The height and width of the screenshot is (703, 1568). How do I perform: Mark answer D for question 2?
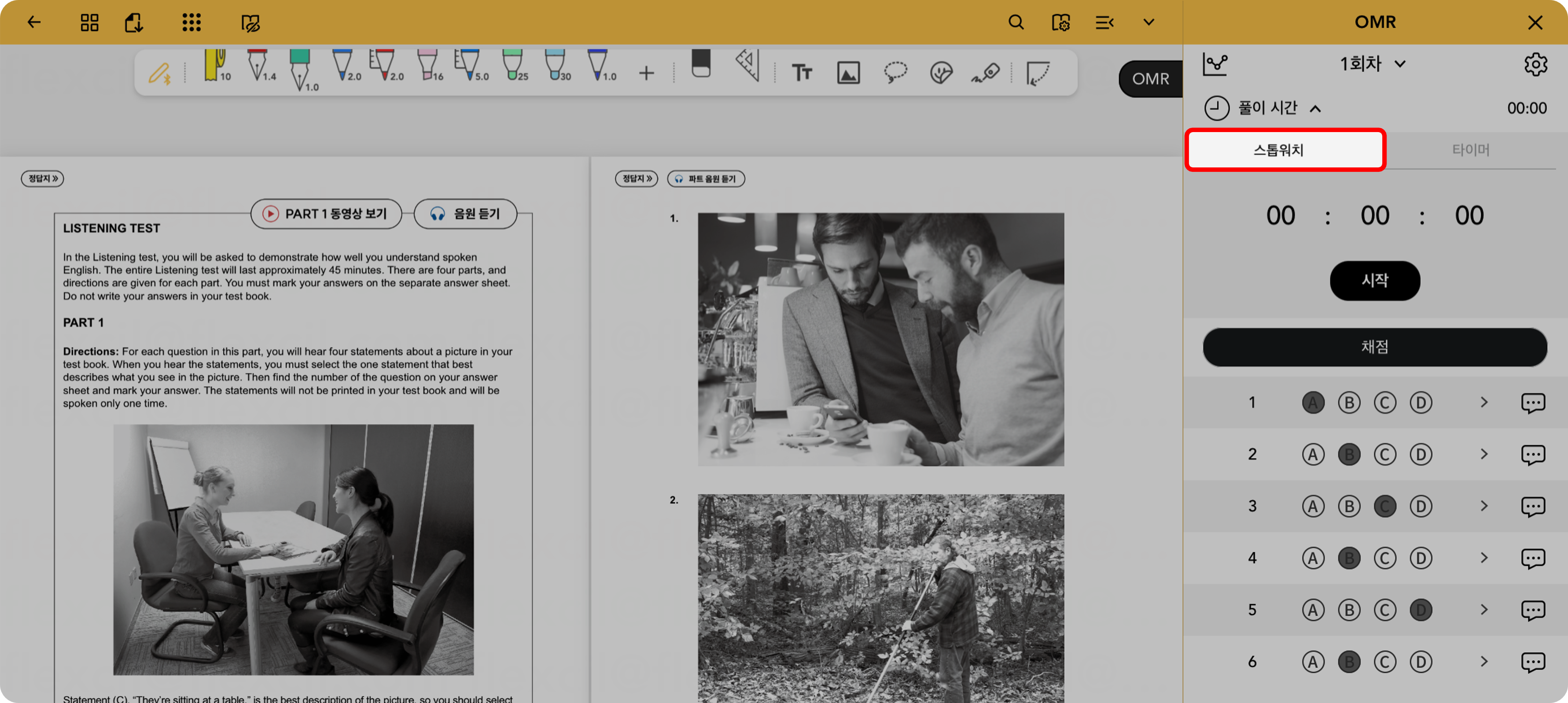click(1421, 455)
